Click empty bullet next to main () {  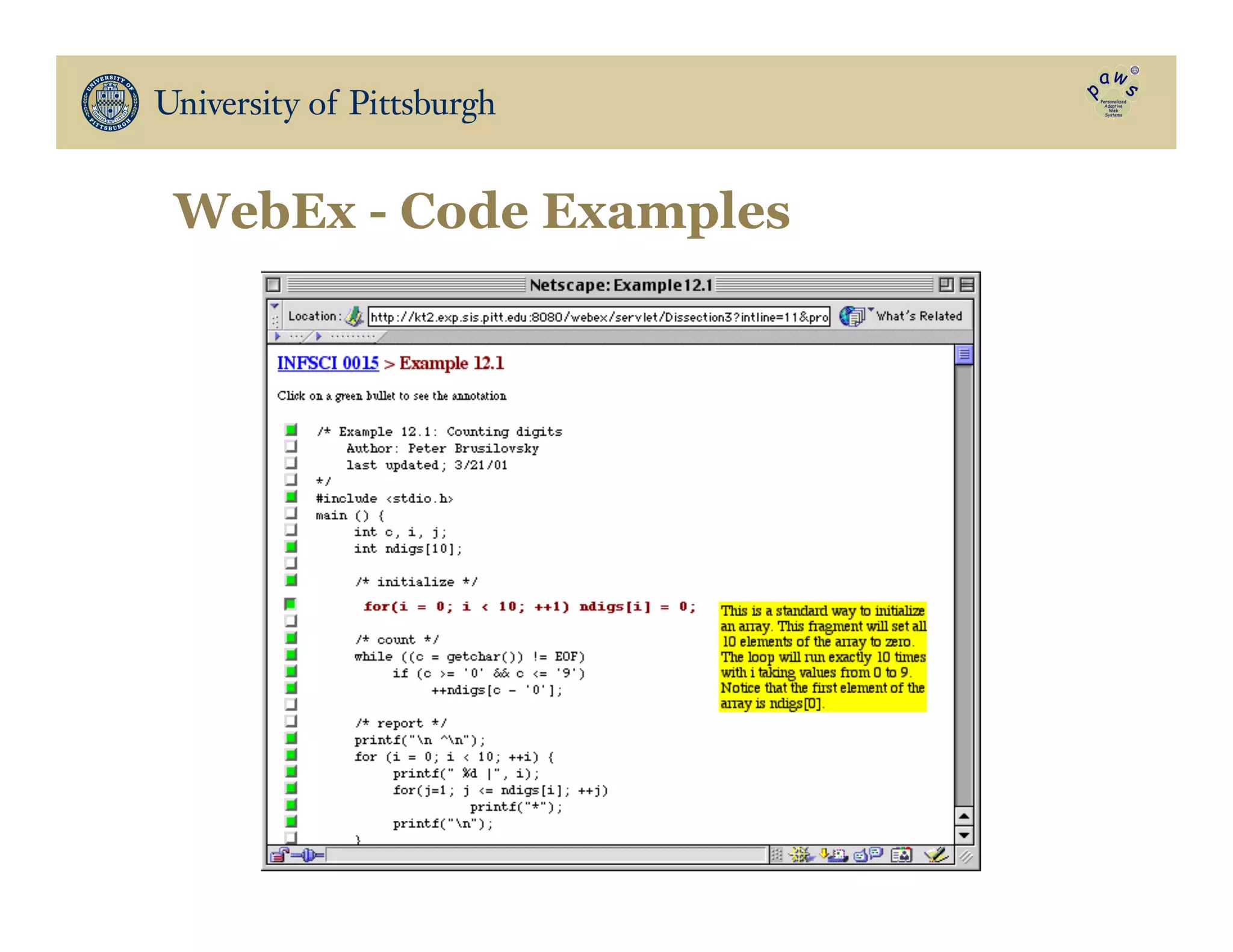pos(291,513)
